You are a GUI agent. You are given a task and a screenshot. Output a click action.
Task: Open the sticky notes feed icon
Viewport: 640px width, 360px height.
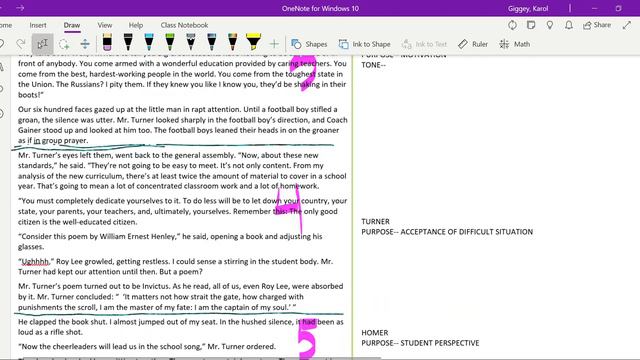tap(531, 25)
